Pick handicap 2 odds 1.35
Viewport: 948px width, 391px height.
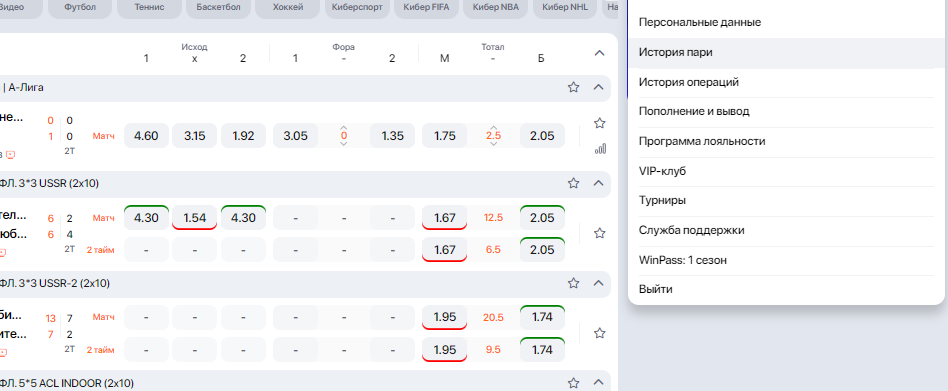[392, 136]
